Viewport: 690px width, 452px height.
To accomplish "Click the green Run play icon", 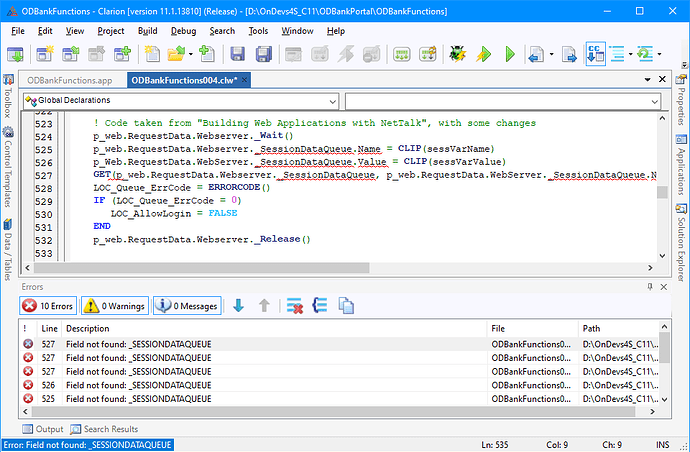I will pyautogui.click(x=510, y=54).
